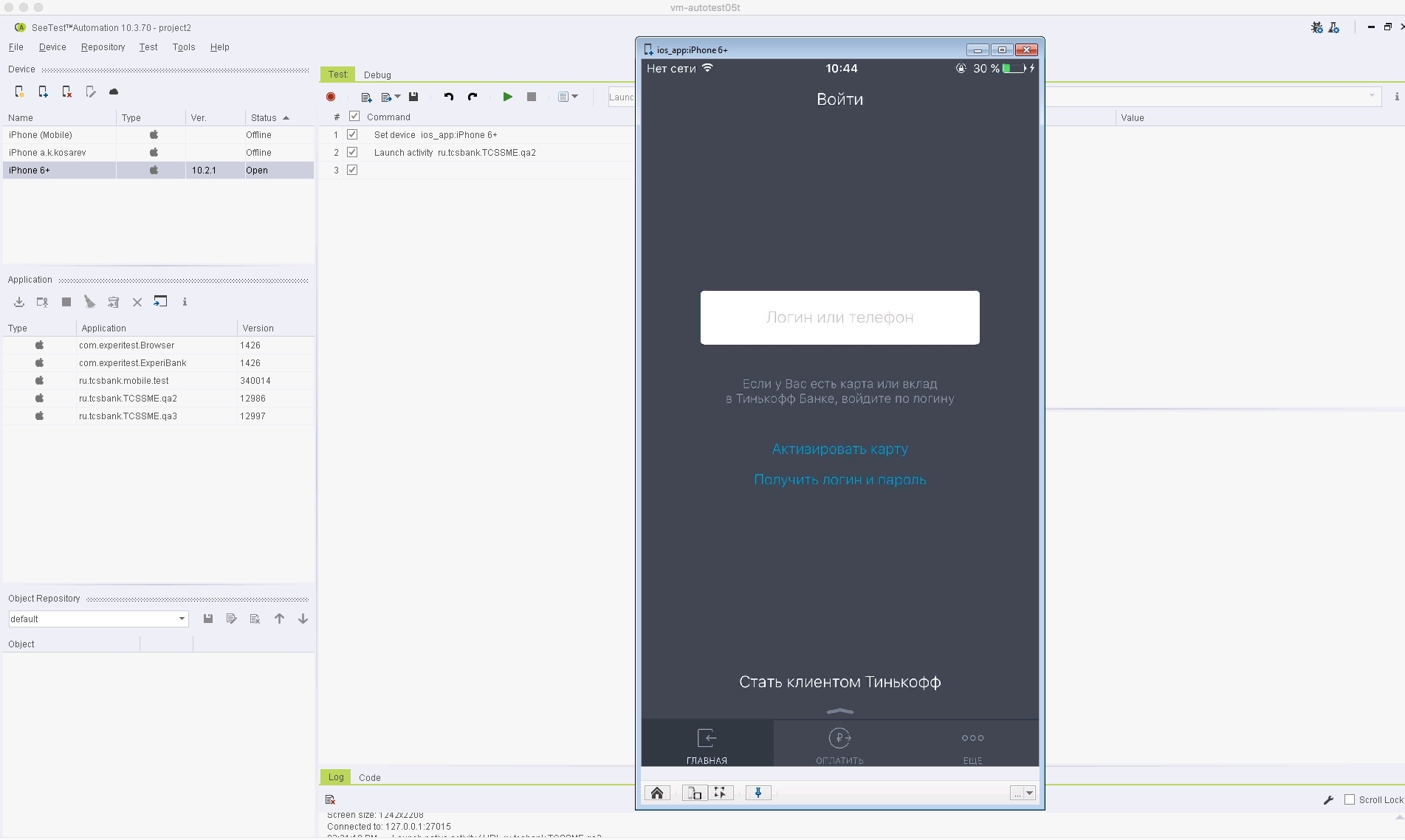
Task: Open the Device menu
Action: [x=52, y=47]
